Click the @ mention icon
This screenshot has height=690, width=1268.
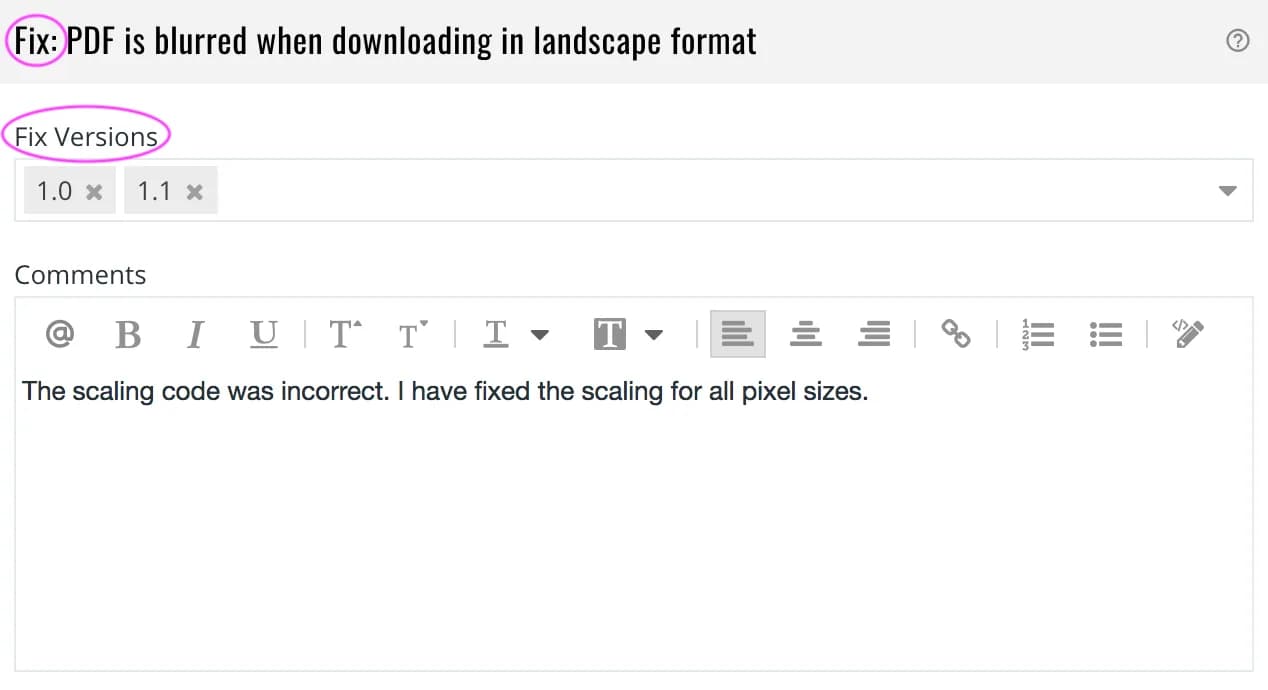pos(60,334)
